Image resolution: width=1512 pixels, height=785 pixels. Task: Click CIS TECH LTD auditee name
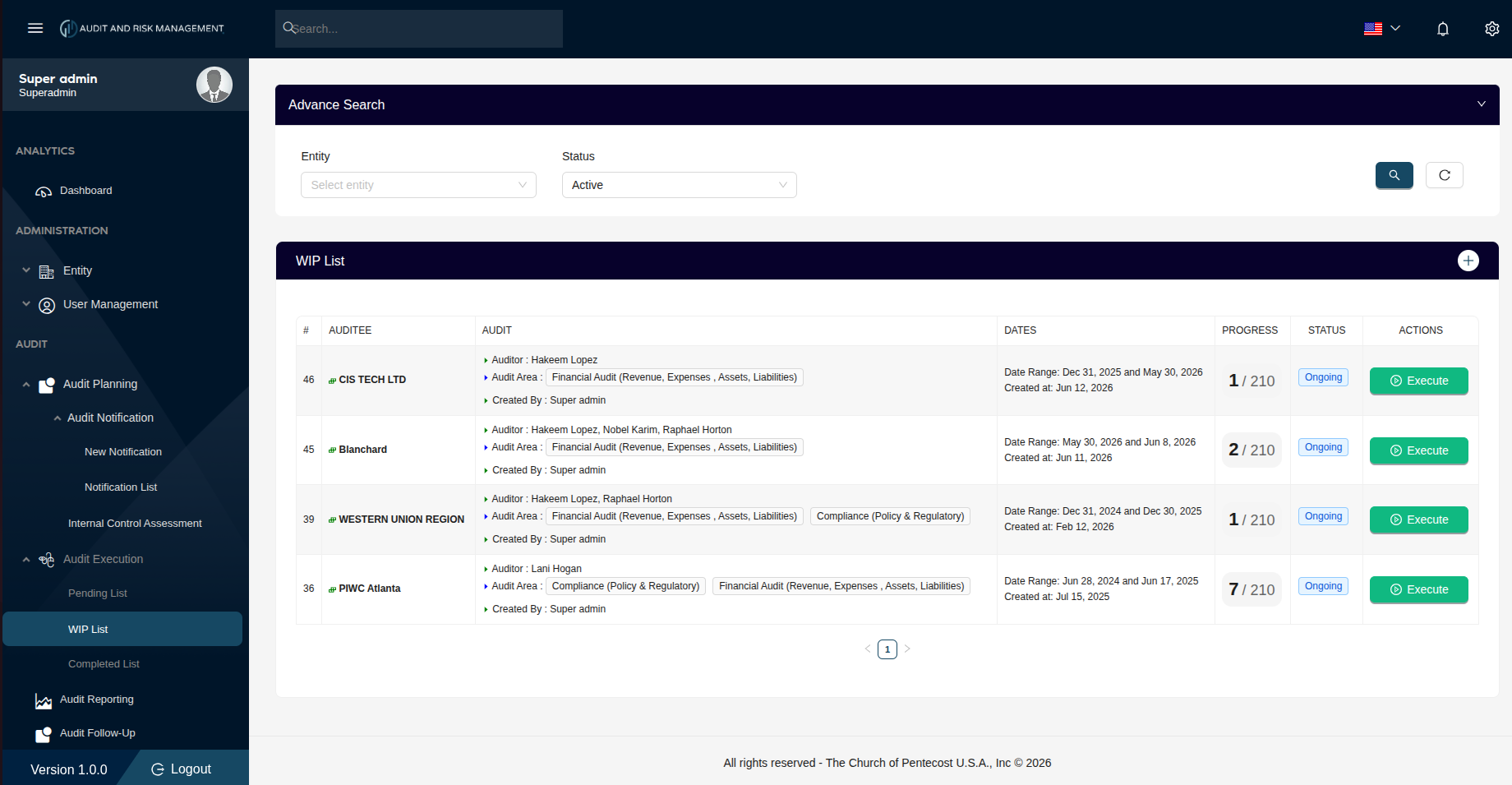pyautogui.click(x=372, y=380)
